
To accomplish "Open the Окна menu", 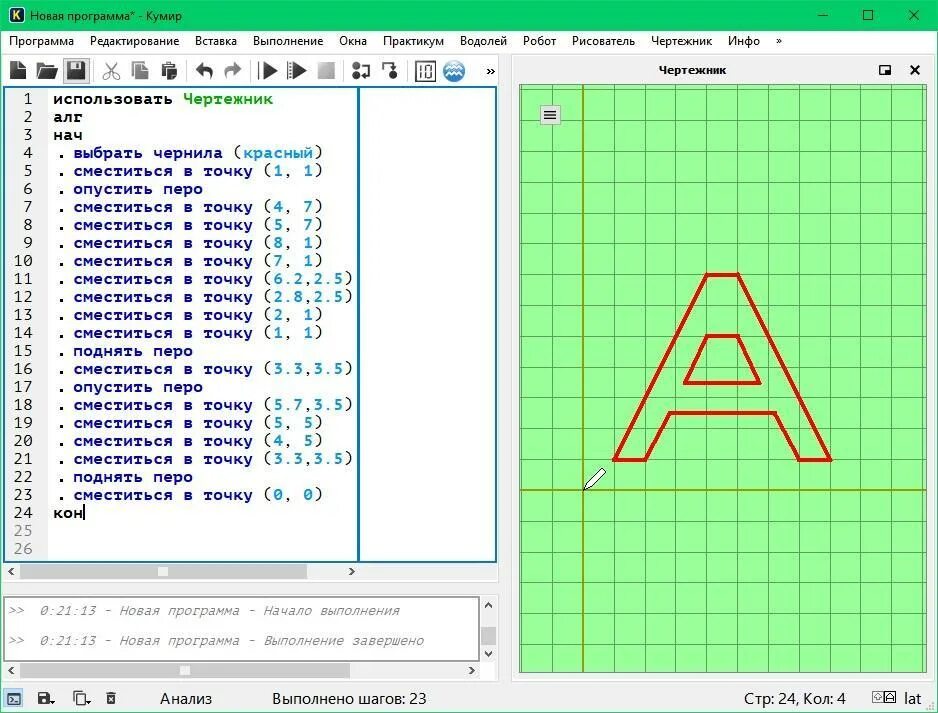I will pos(353,41).
